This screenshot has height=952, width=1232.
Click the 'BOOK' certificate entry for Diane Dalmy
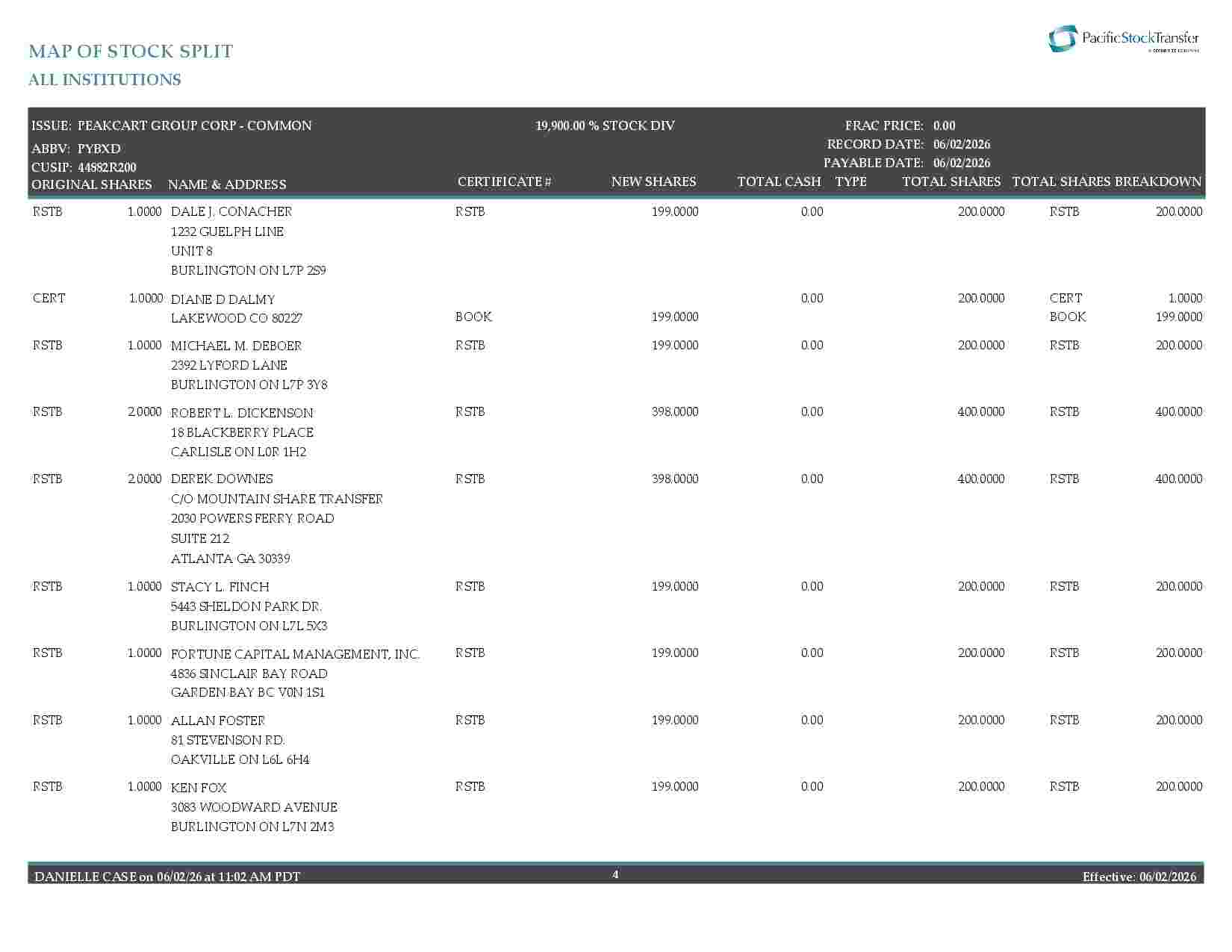click(x=473, y=317)
